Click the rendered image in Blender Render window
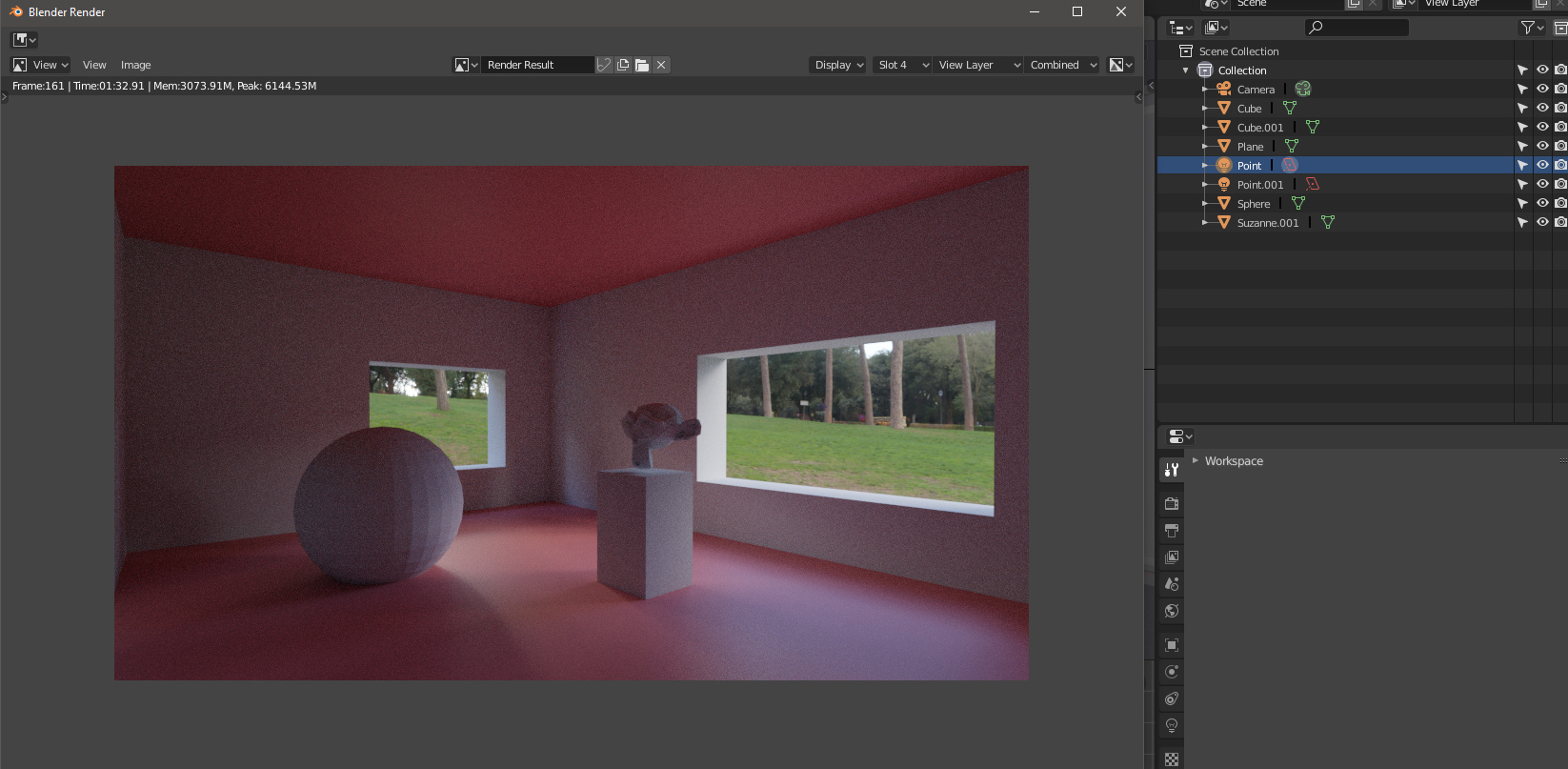This screenshot has height=769, width=1568. [x=572, y=423]
